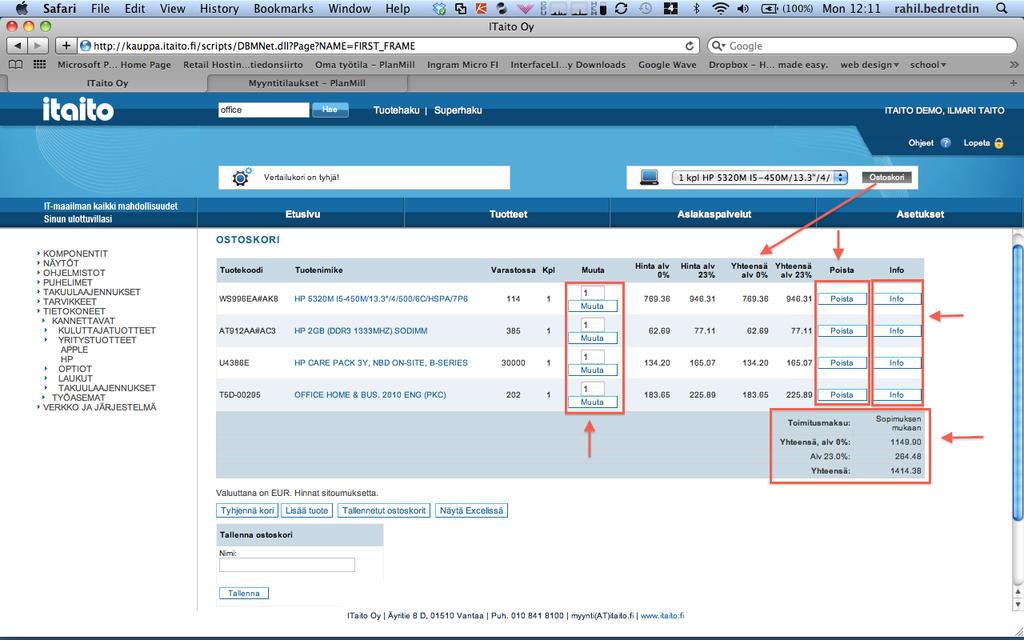Expand the KOMPONENTIT category

click(75, 253)
